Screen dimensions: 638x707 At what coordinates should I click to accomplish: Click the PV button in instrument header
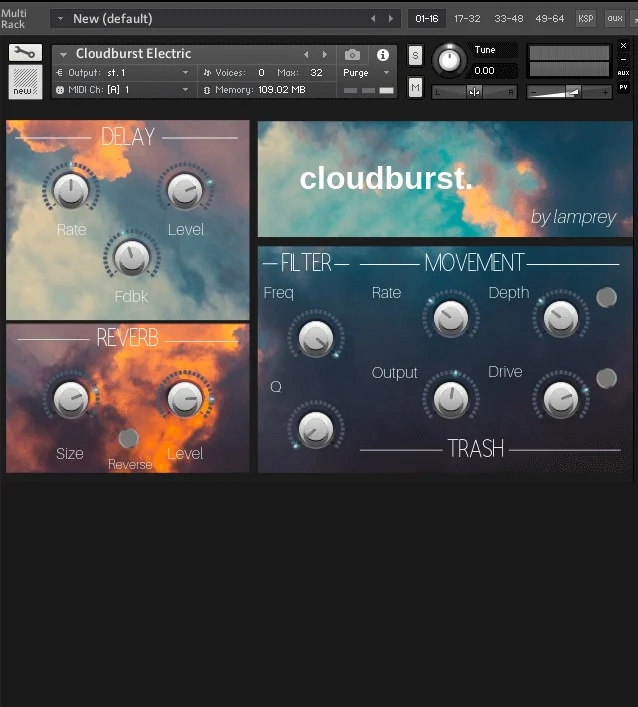624,87
